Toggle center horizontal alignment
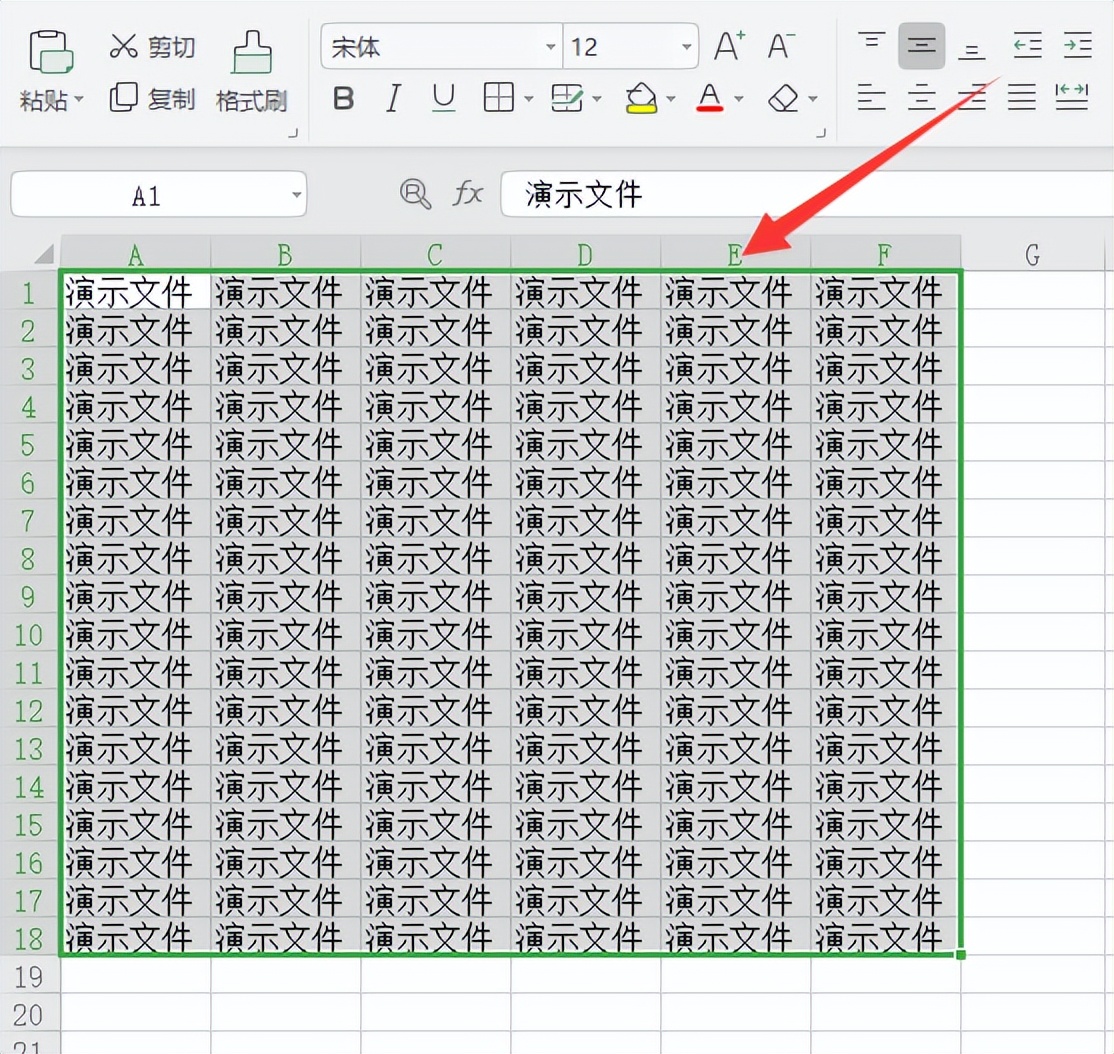1114x1054 pixels. 920,98
